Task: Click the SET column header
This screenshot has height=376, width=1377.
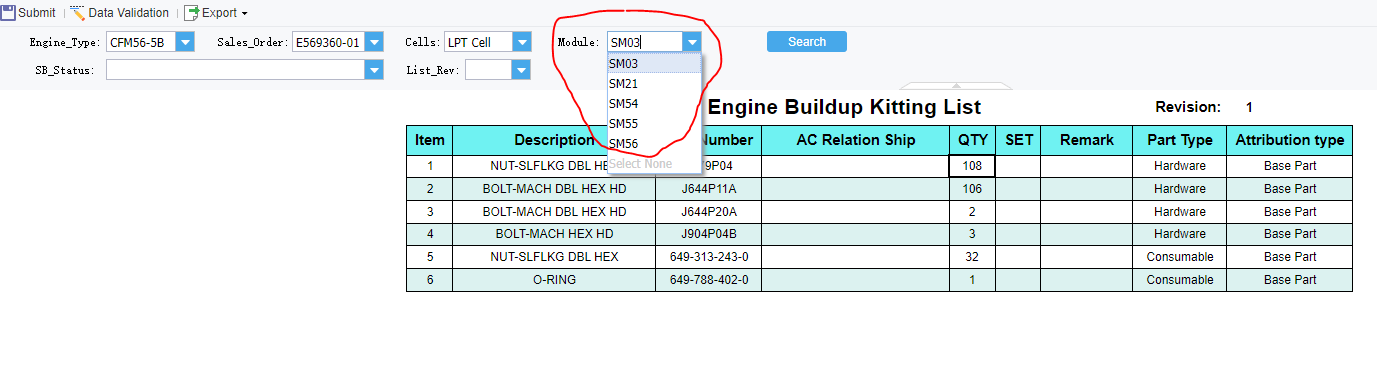Action: 1018,141
